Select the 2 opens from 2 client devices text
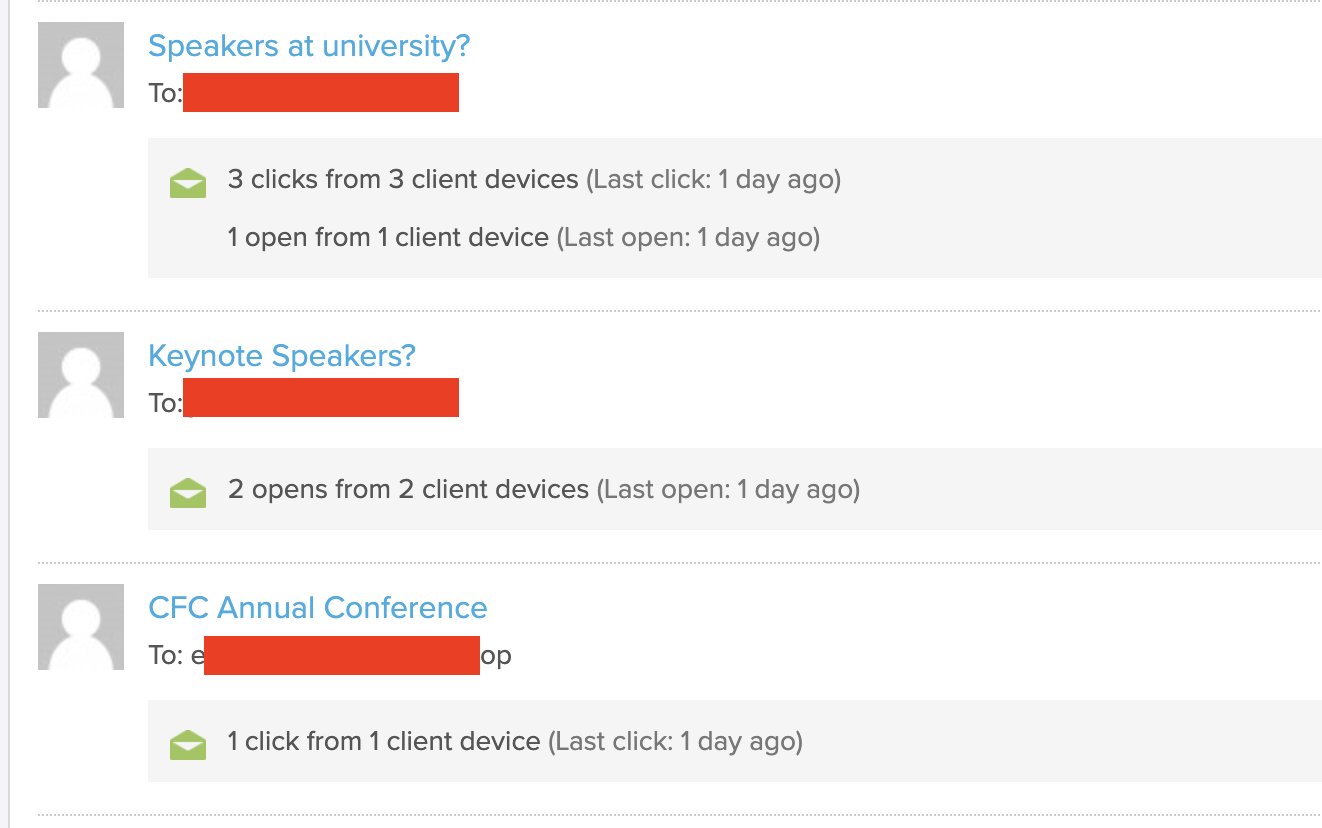 (408, 490)
